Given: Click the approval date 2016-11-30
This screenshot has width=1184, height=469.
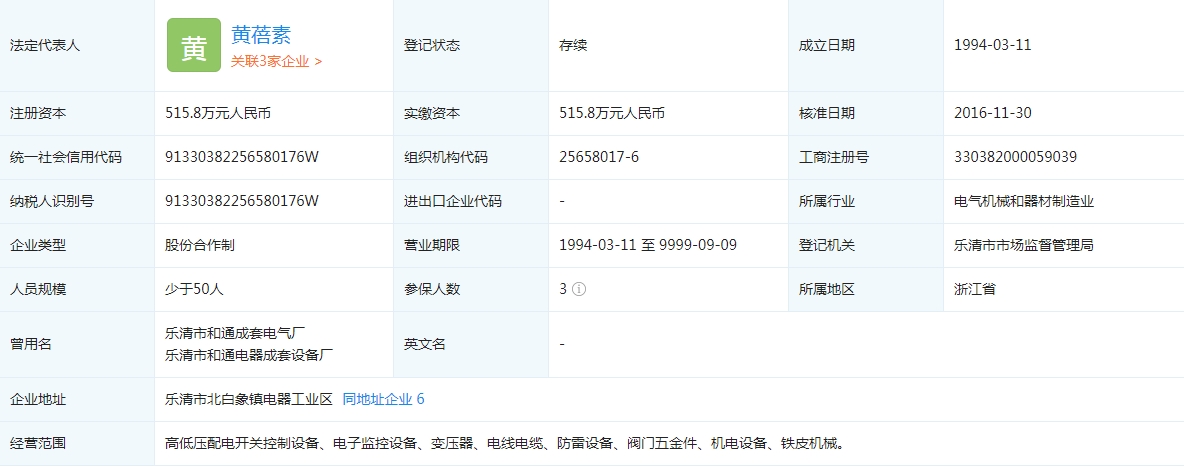Looking at the screenshot, I should coord(992,113).
